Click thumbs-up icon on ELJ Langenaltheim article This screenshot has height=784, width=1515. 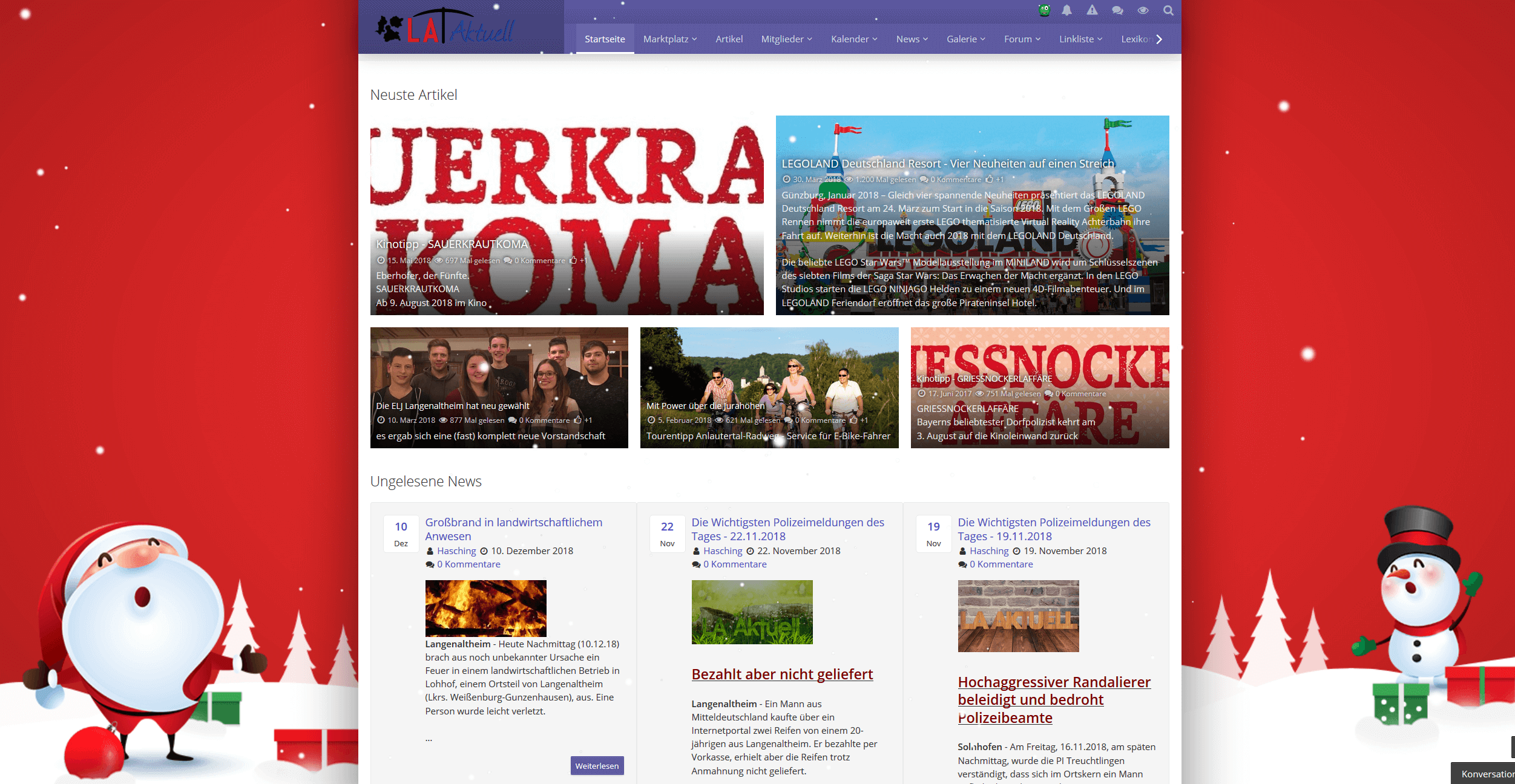click(577, 420)
